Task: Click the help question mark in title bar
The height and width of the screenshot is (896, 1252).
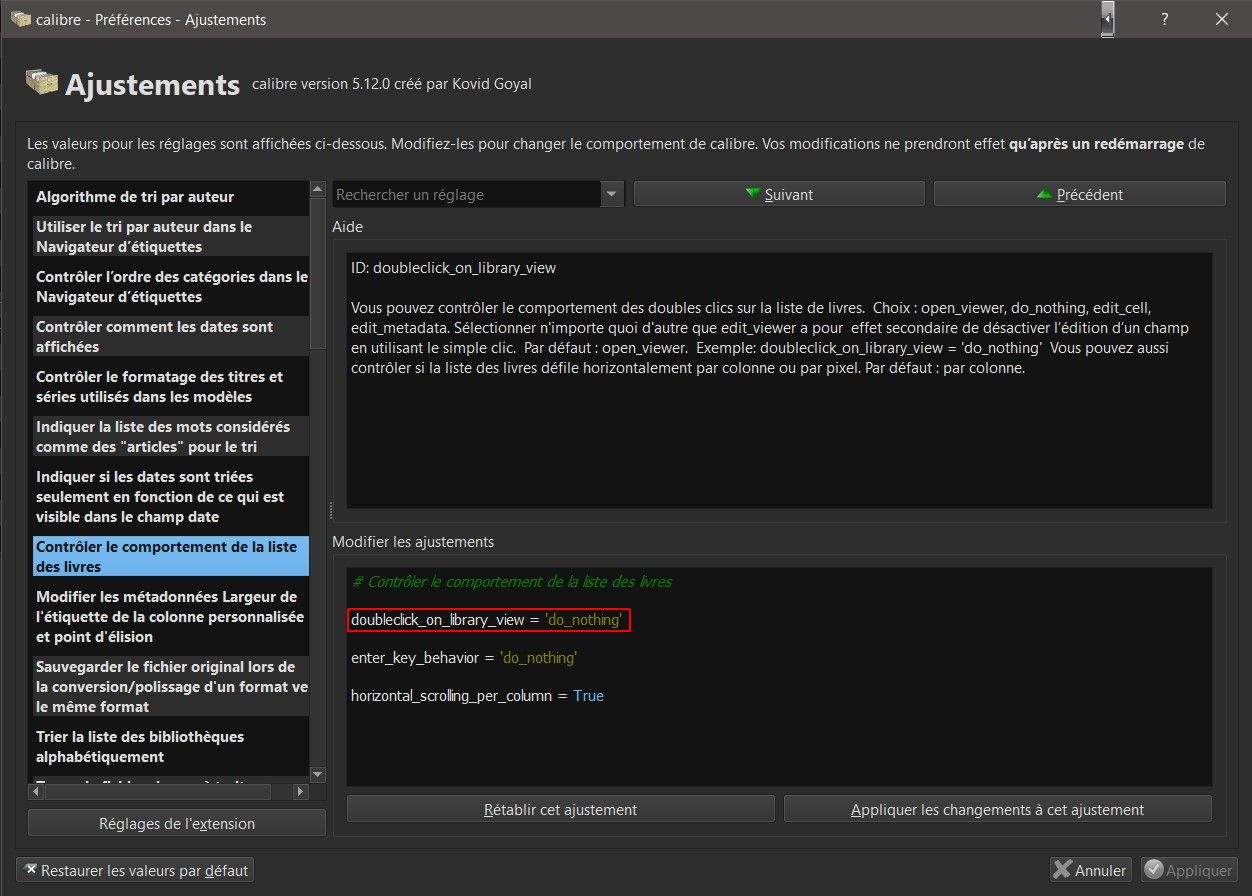Action: 1164,19
